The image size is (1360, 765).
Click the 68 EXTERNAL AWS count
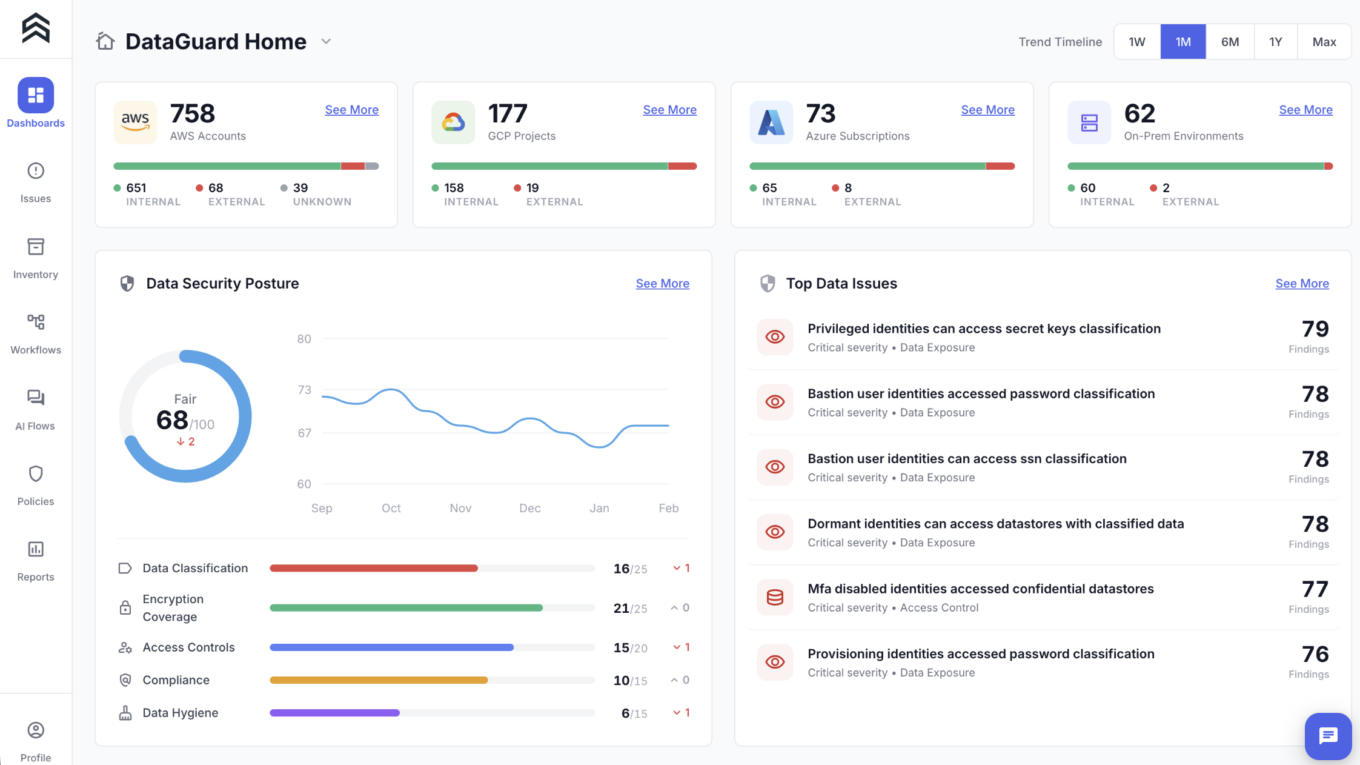pos(230,194)
